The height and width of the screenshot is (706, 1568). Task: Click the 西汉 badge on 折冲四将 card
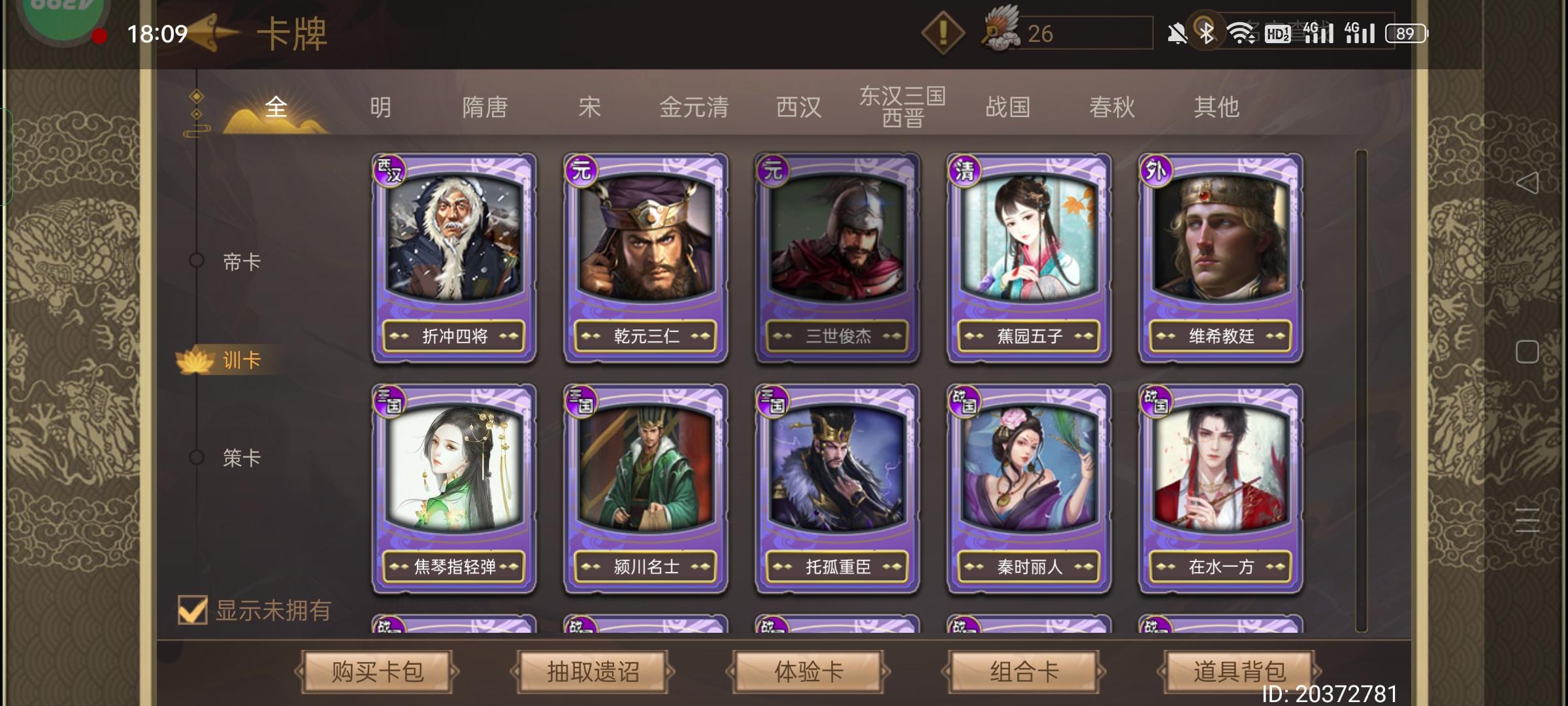pos(390,171)
